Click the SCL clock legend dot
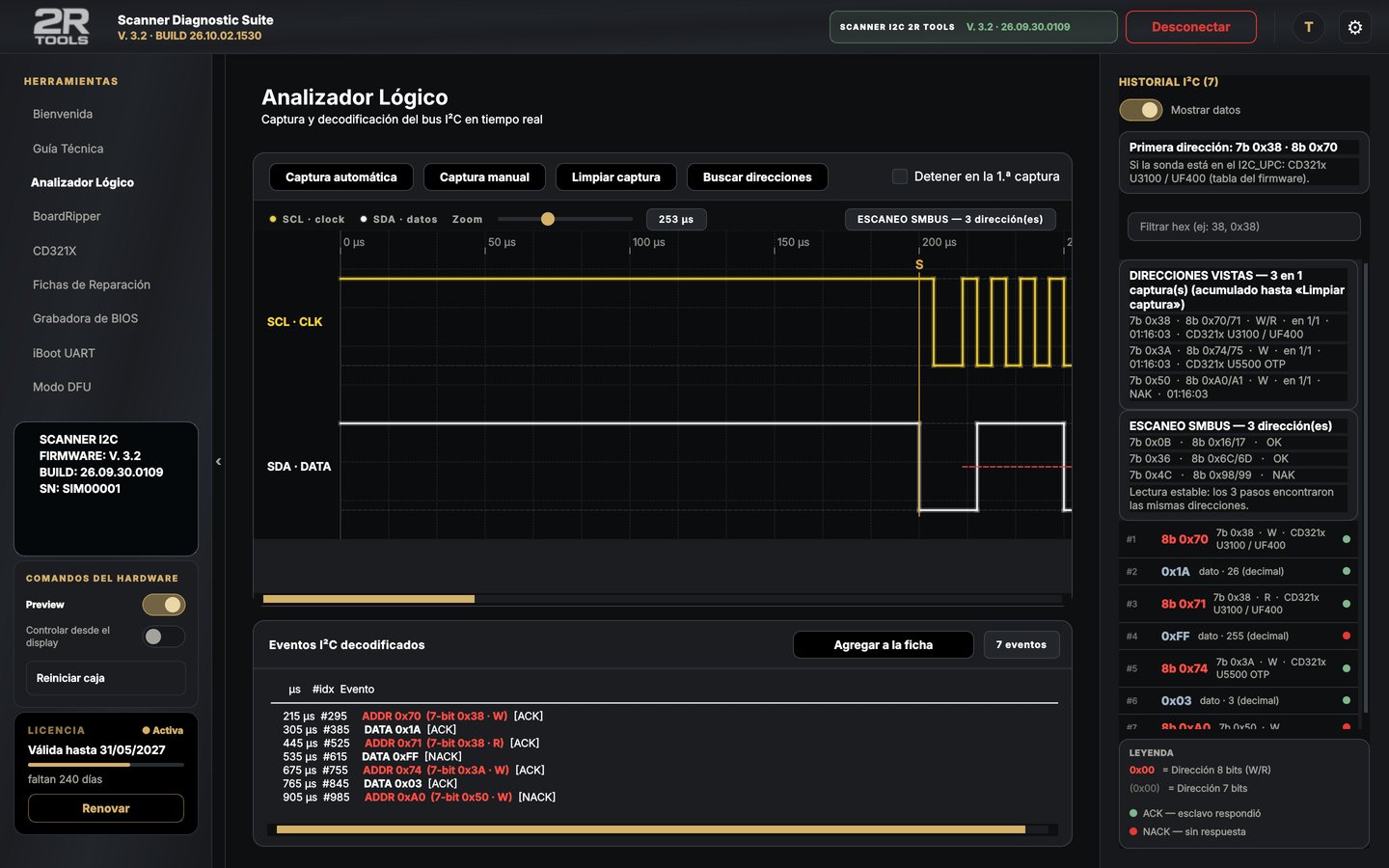This screenshot has height=868, width=1389. [273, 219]
